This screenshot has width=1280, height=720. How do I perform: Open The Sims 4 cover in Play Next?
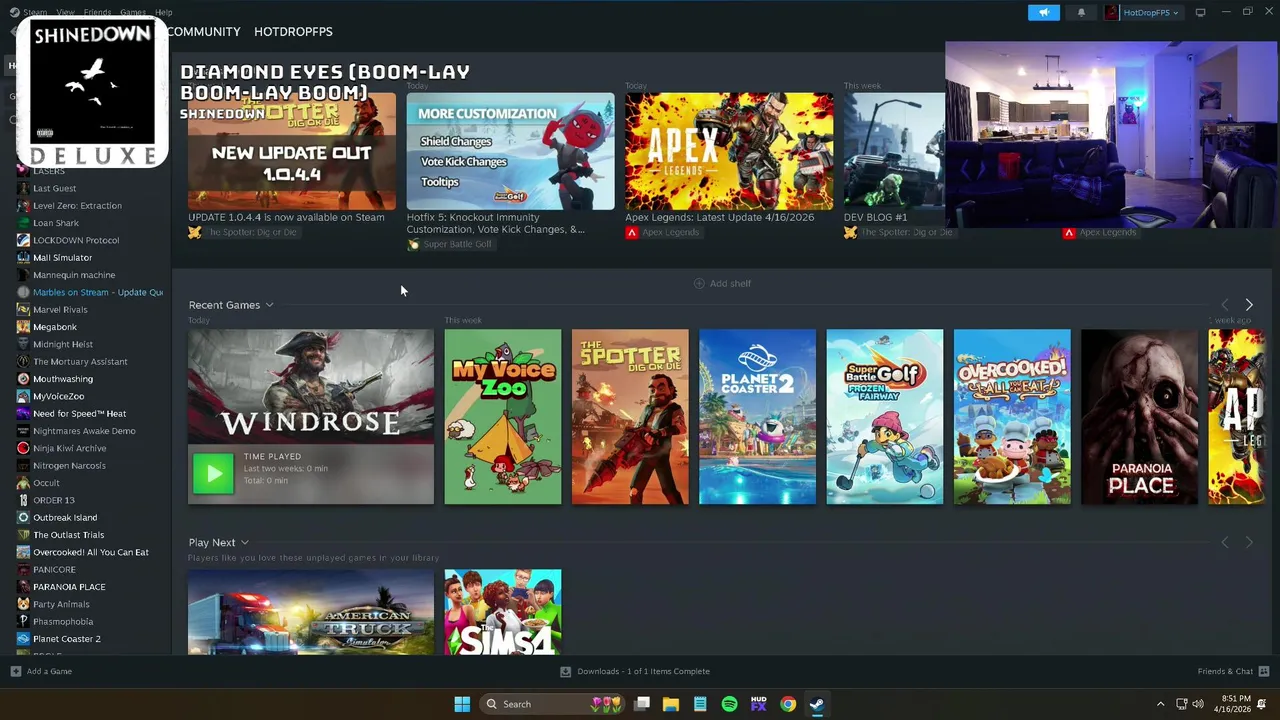click(x=503, y=612)
